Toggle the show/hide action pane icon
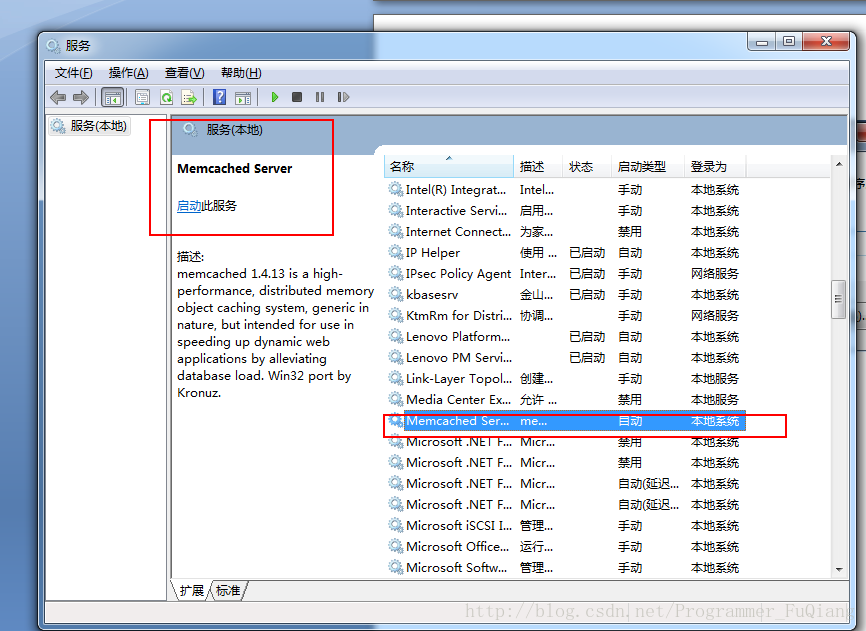 coord(243,98)
